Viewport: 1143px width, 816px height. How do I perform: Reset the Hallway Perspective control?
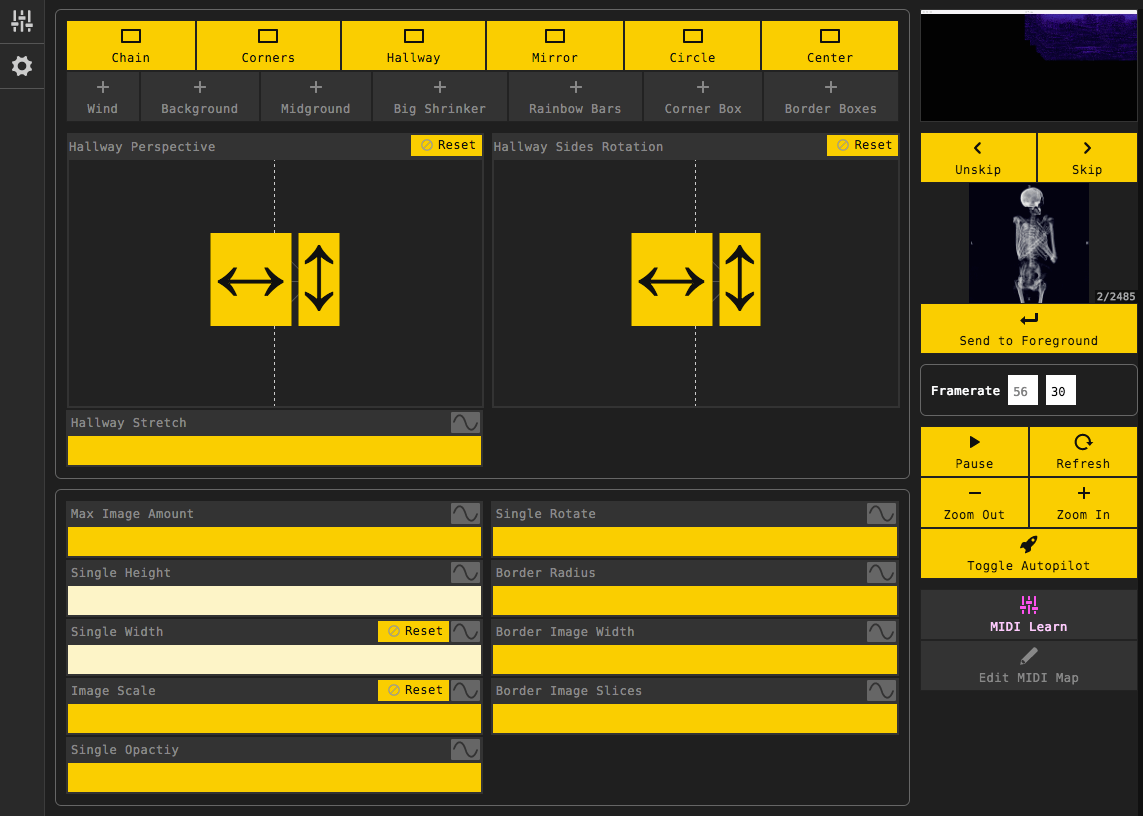coord(446,145)
